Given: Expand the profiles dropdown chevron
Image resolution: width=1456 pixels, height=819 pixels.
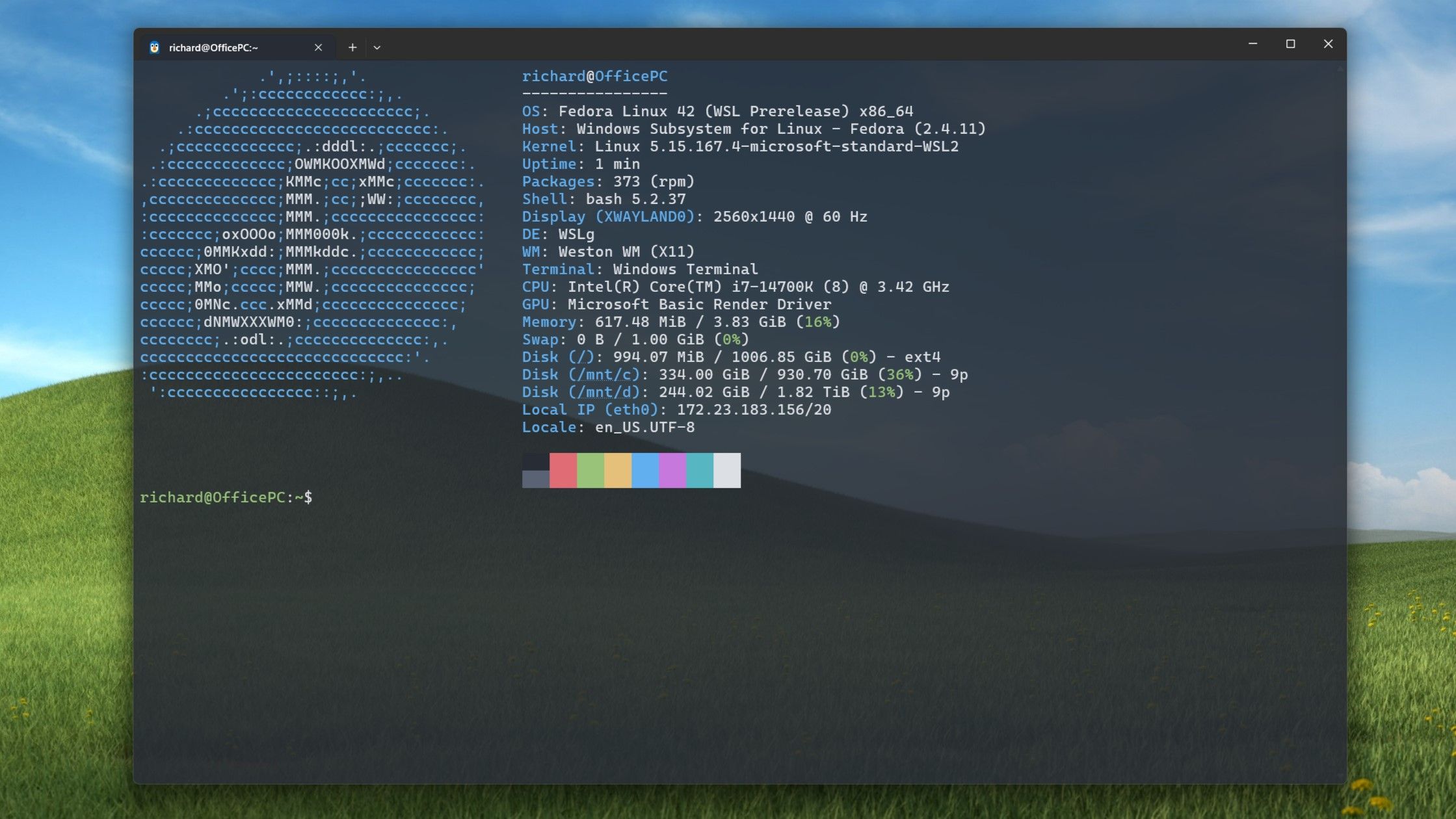Looking at the screenshot, I should click(x=377, y=47).
